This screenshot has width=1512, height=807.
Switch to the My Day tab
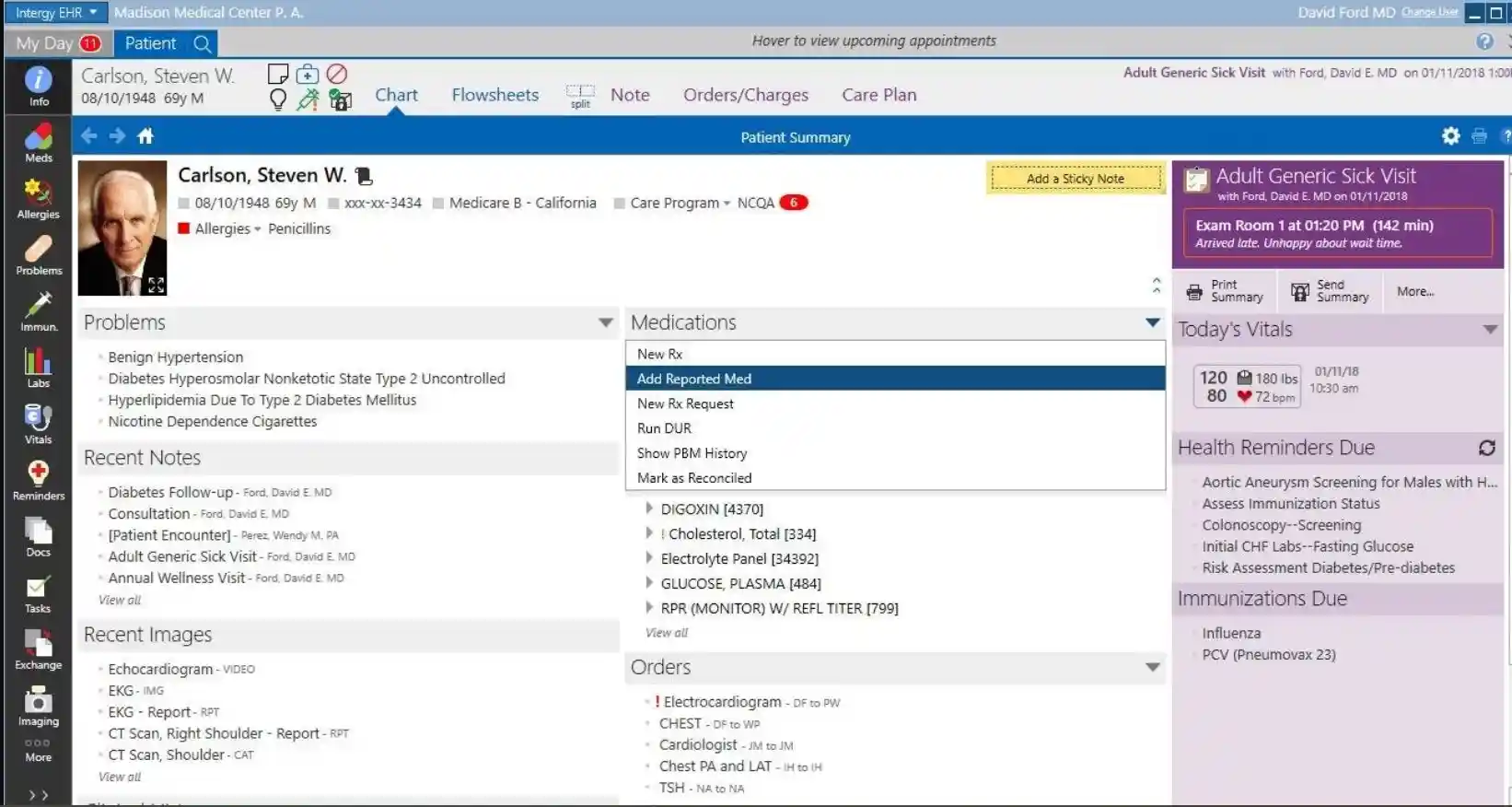pos(58,43)
